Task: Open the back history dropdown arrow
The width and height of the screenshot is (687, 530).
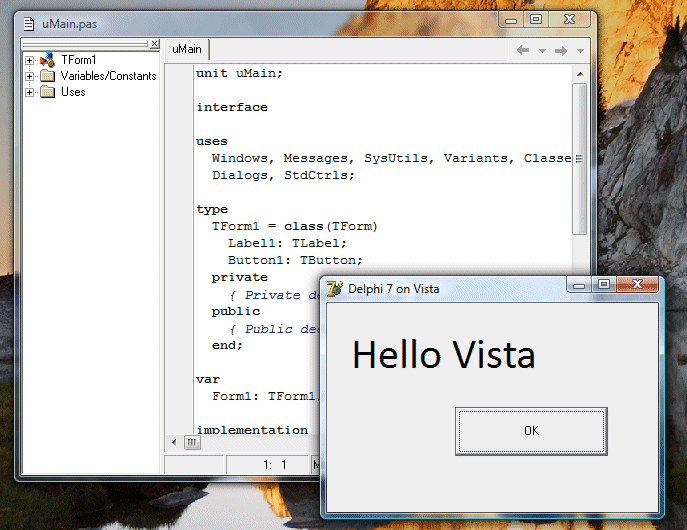Action: point(542,51)
